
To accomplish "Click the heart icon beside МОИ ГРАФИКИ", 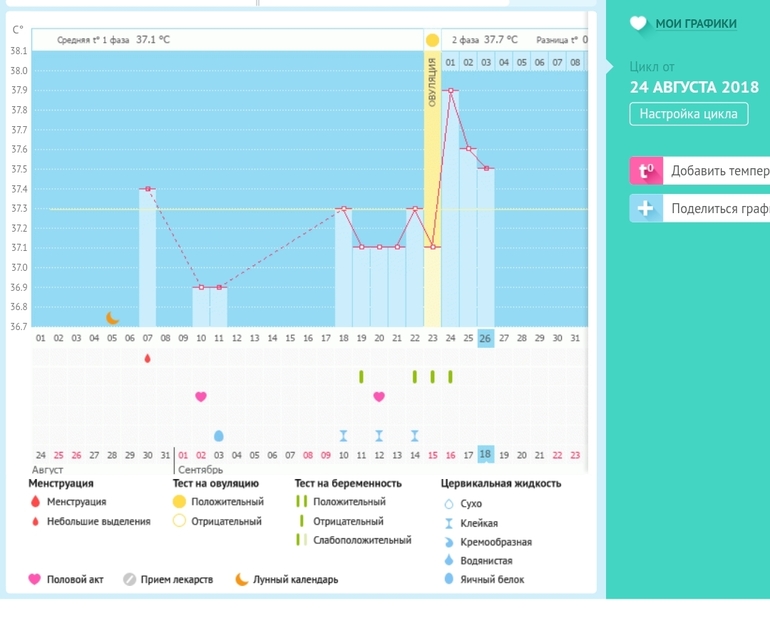I will click(639, 24).
